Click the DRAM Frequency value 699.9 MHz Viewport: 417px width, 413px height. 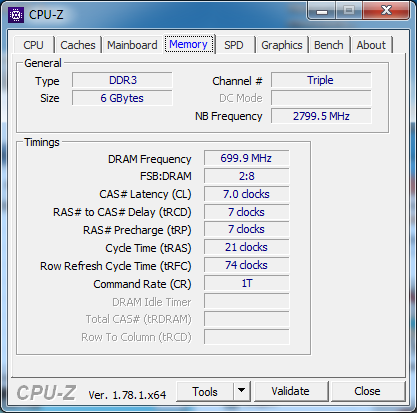pyautogui.click(x=247, y=158)
